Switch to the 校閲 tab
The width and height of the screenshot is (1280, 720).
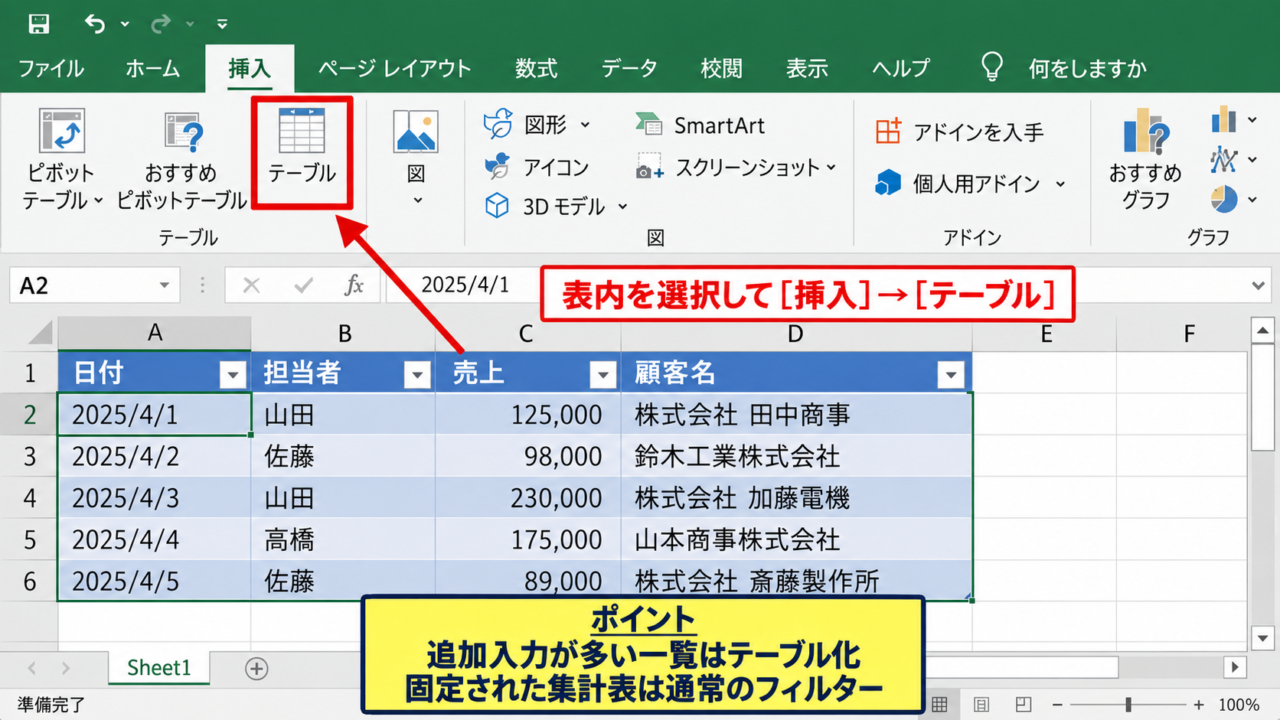point(721,68)
